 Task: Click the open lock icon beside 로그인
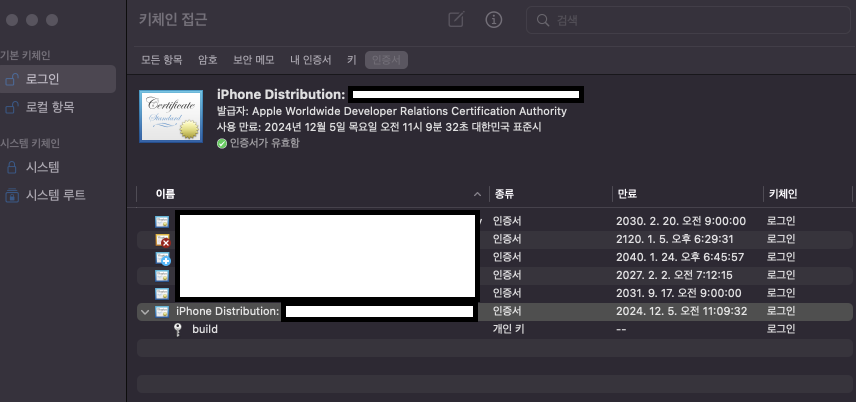12,80
